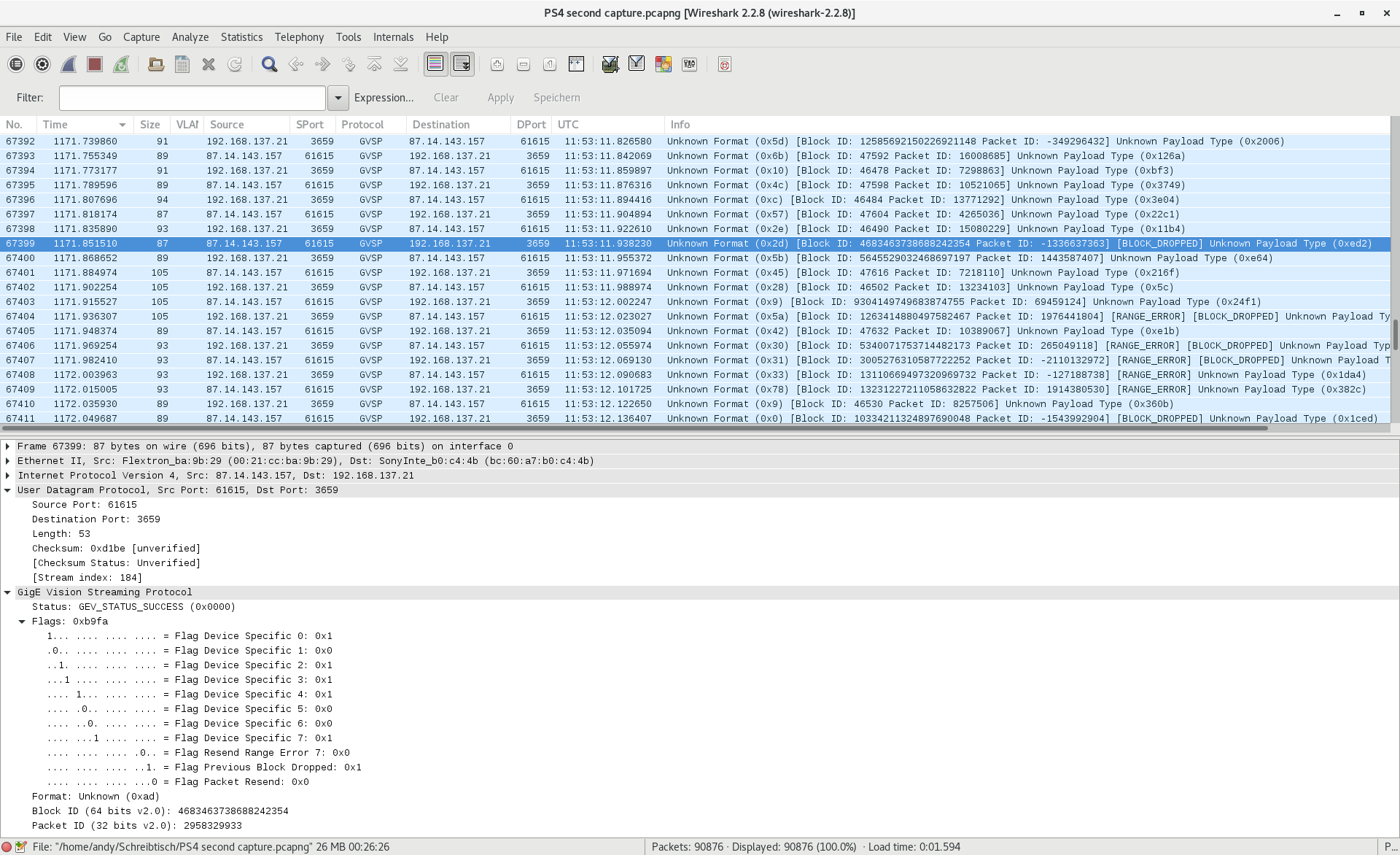This screenshot has height=855, width=1400.
Task: Open the Statistics menu
Action: pyautogui.click(x=240, y=37)
